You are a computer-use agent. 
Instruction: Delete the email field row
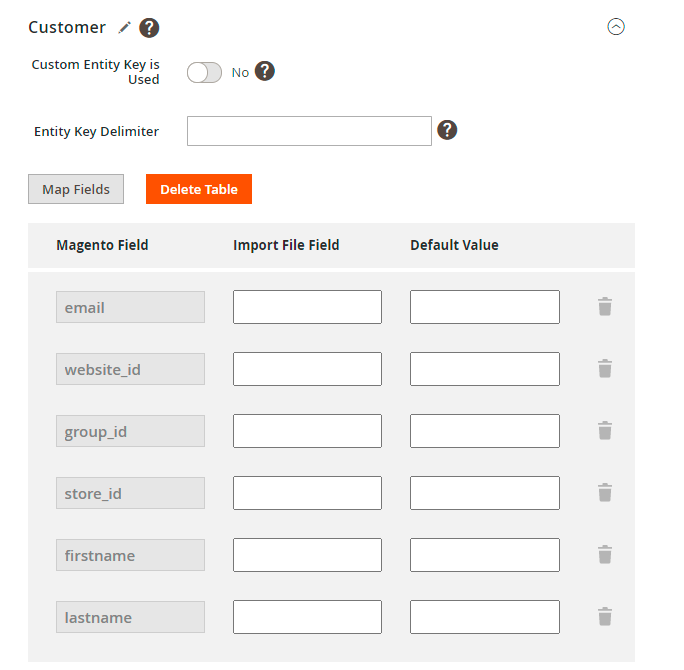point(604,307)
